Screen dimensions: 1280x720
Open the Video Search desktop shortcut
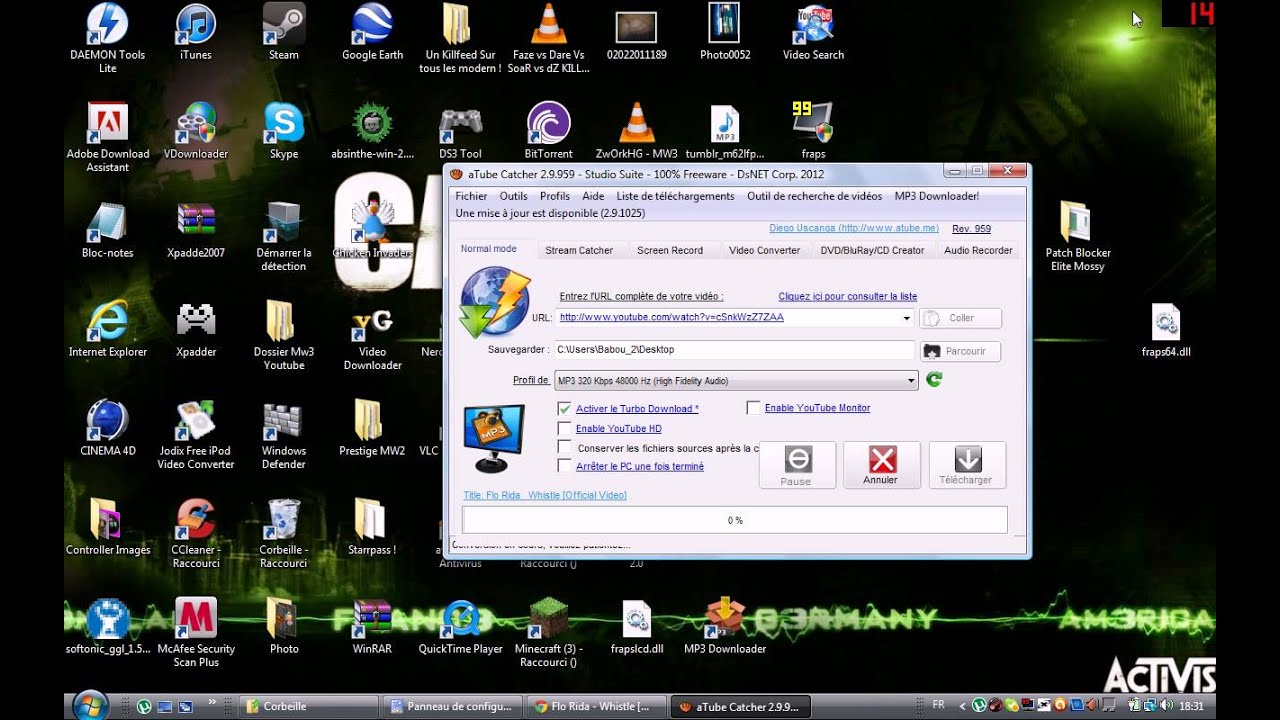(813, 32)
